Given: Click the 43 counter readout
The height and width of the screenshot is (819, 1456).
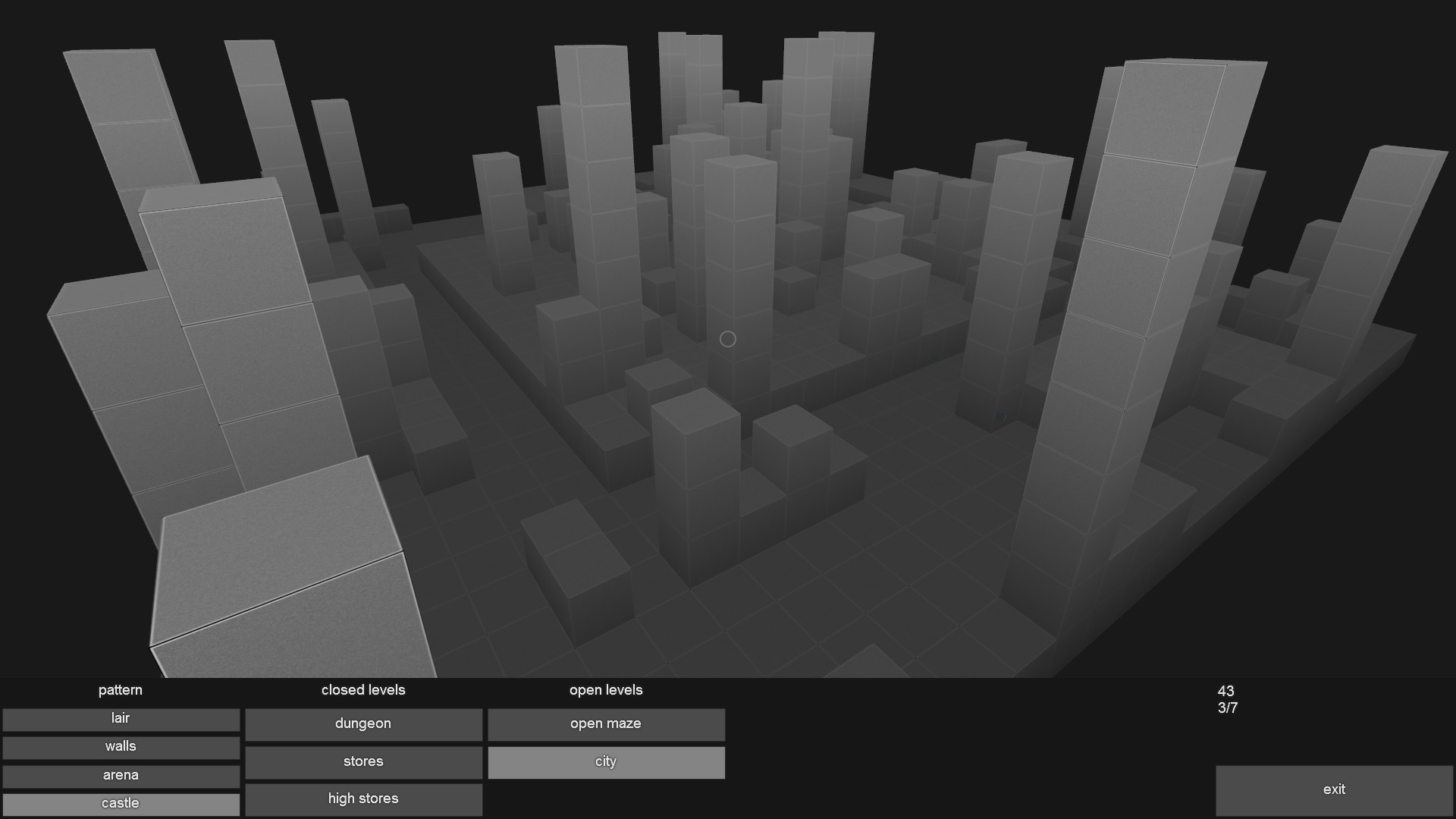Looking at the screenshot, I should [1225, 691].
